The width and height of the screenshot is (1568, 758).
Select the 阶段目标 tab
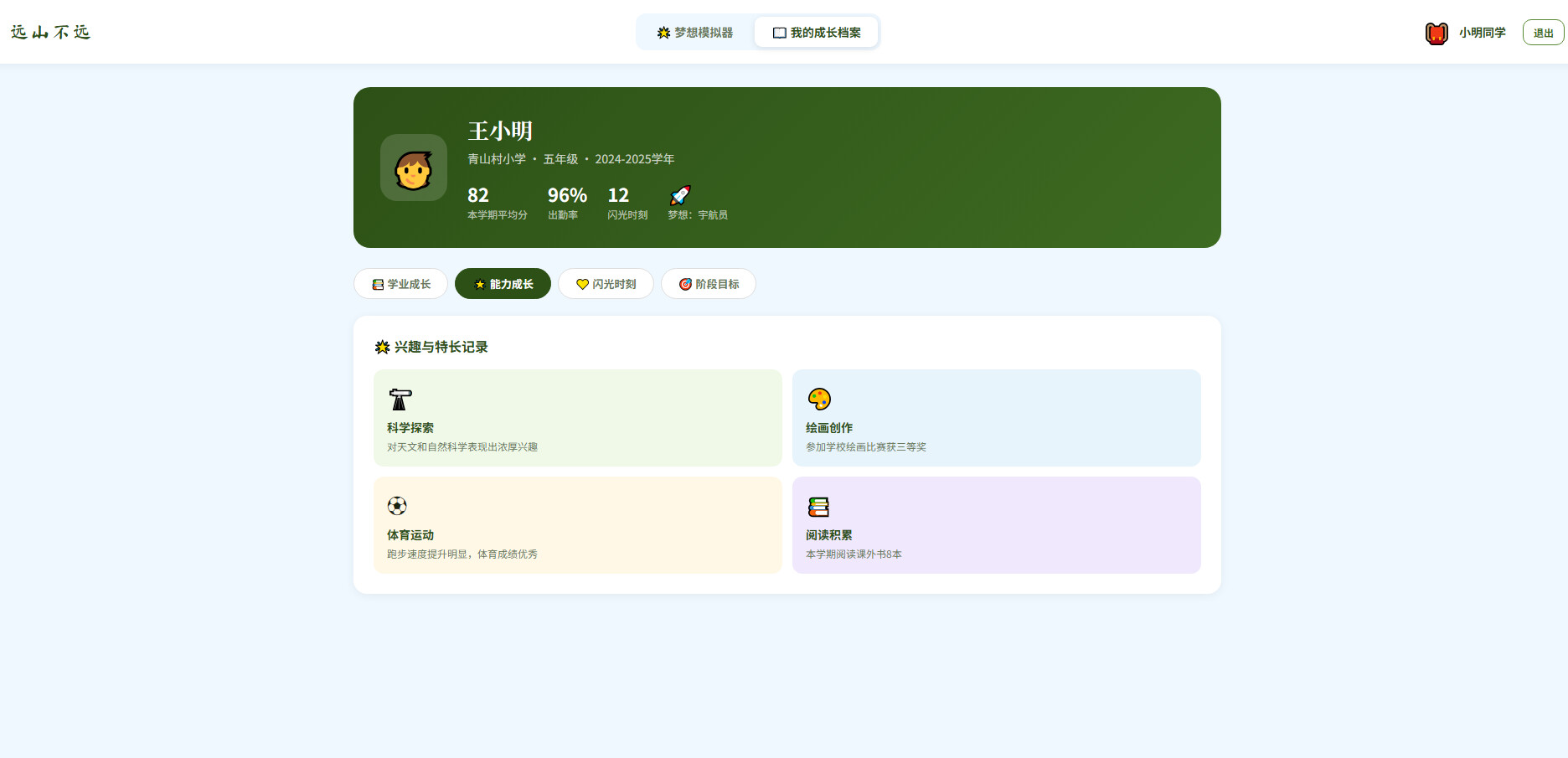(709, 284)
